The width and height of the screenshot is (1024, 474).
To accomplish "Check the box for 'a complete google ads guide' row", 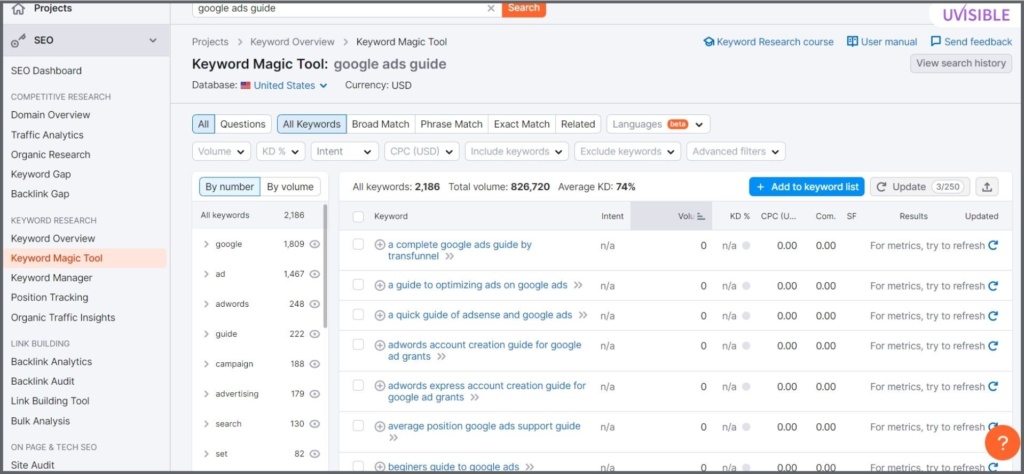I will pos(358,244).
